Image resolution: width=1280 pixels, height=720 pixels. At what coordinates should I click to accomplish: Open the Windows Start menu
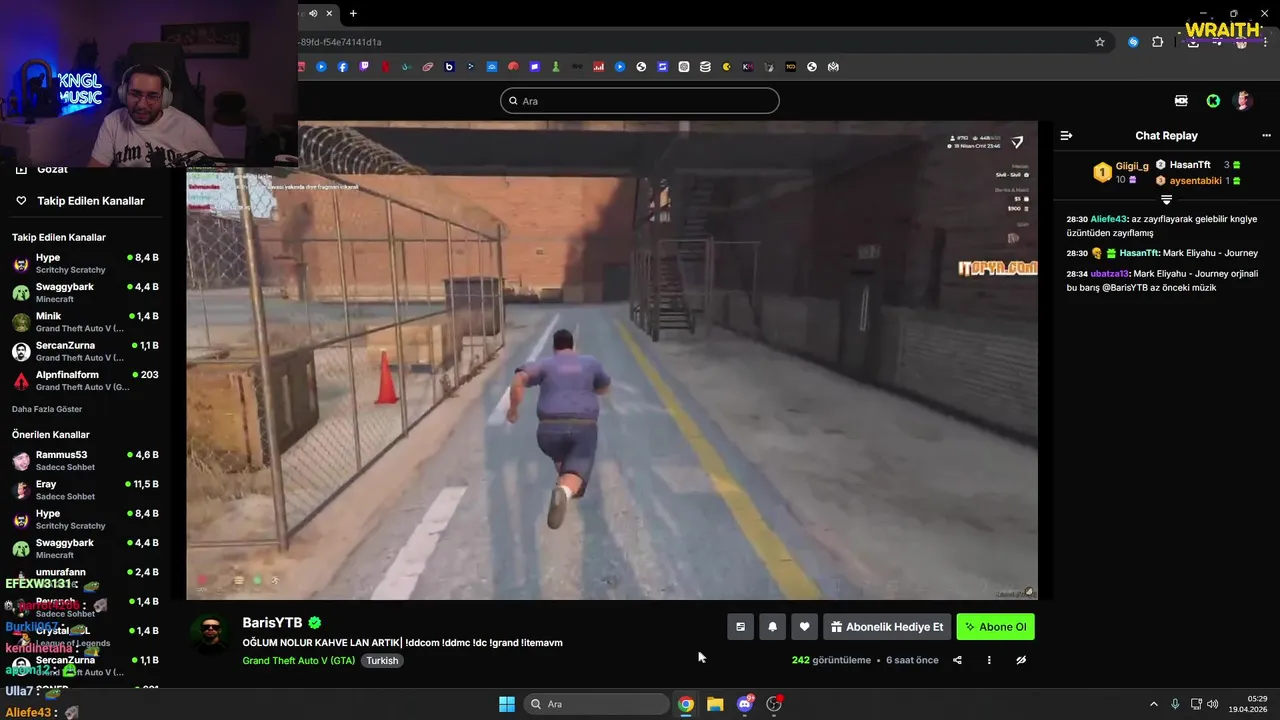(507, 704)
